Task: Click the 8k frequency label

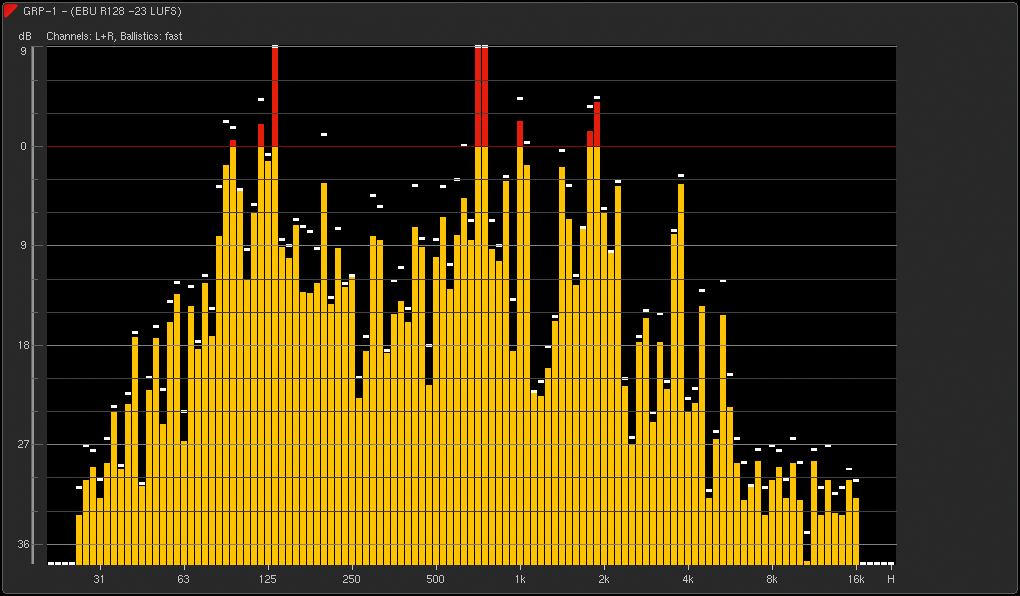Action: tap(772, 579)
